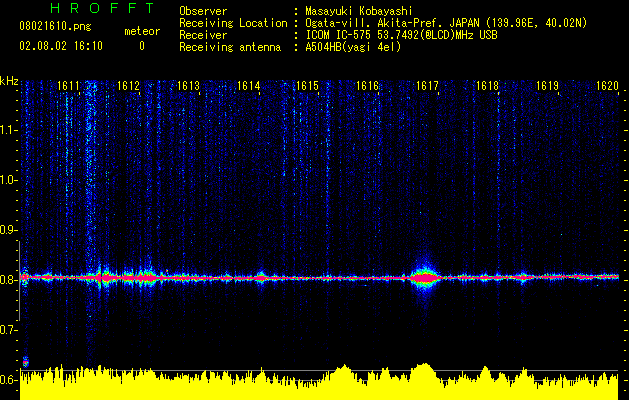Click the Receiving Location label
The width and height of the screenshot is (629, 400).
point(233,23)
